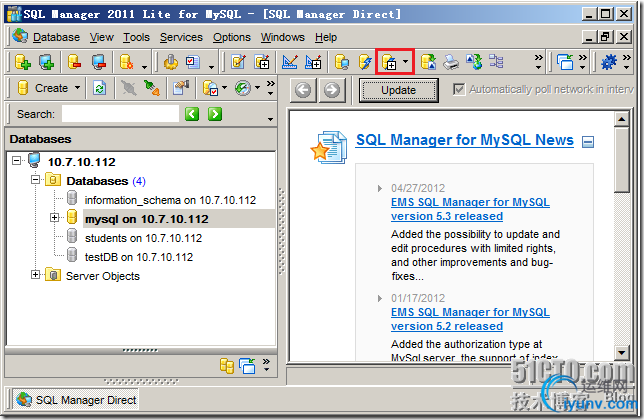Click the hammer properties icon in explorer toolbar
The width and height of the screenshot is (644, 420).
click(x=181, y=88)
